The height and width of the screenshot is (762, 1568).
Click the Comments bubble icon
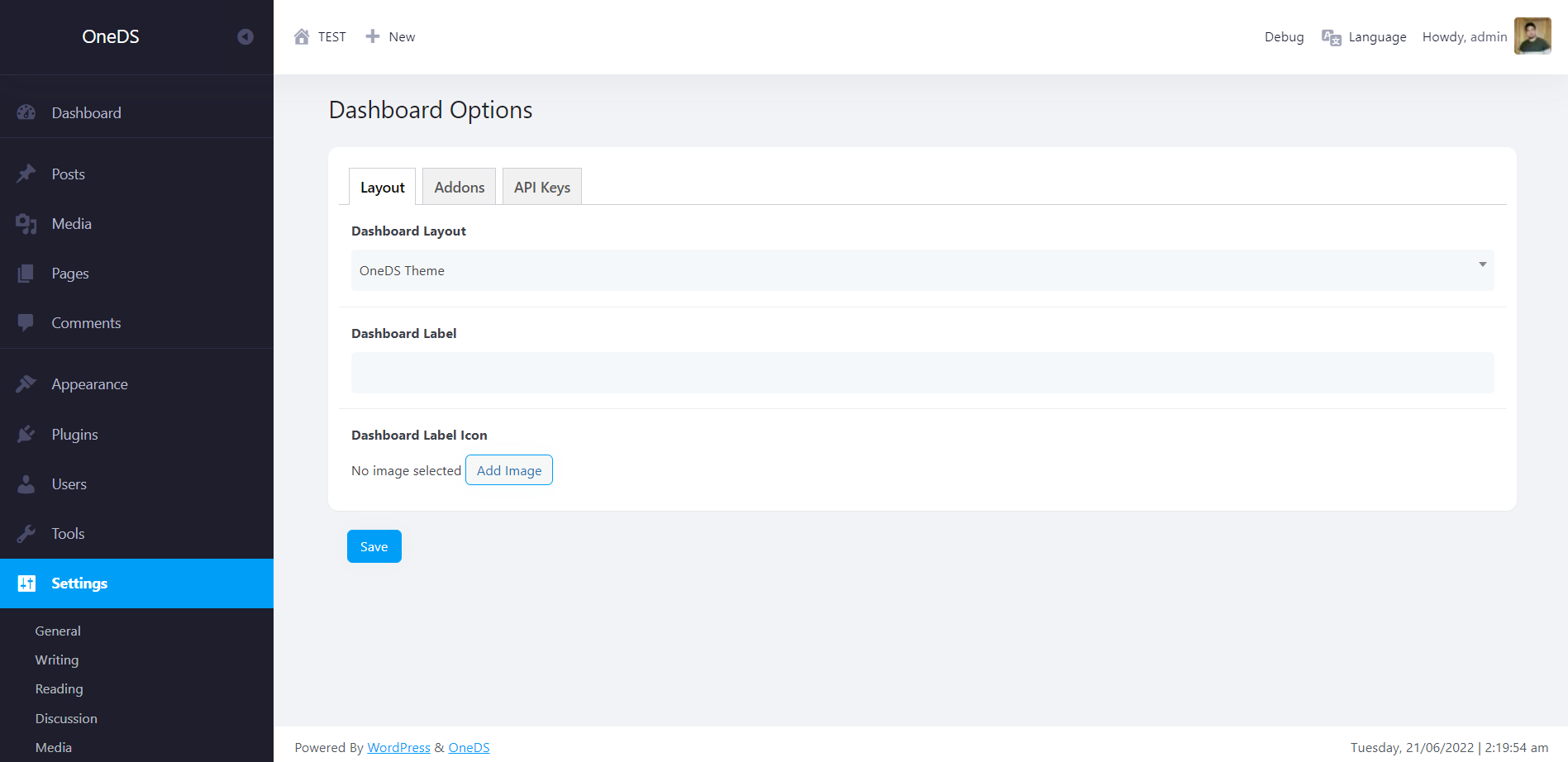pos(26,323)
